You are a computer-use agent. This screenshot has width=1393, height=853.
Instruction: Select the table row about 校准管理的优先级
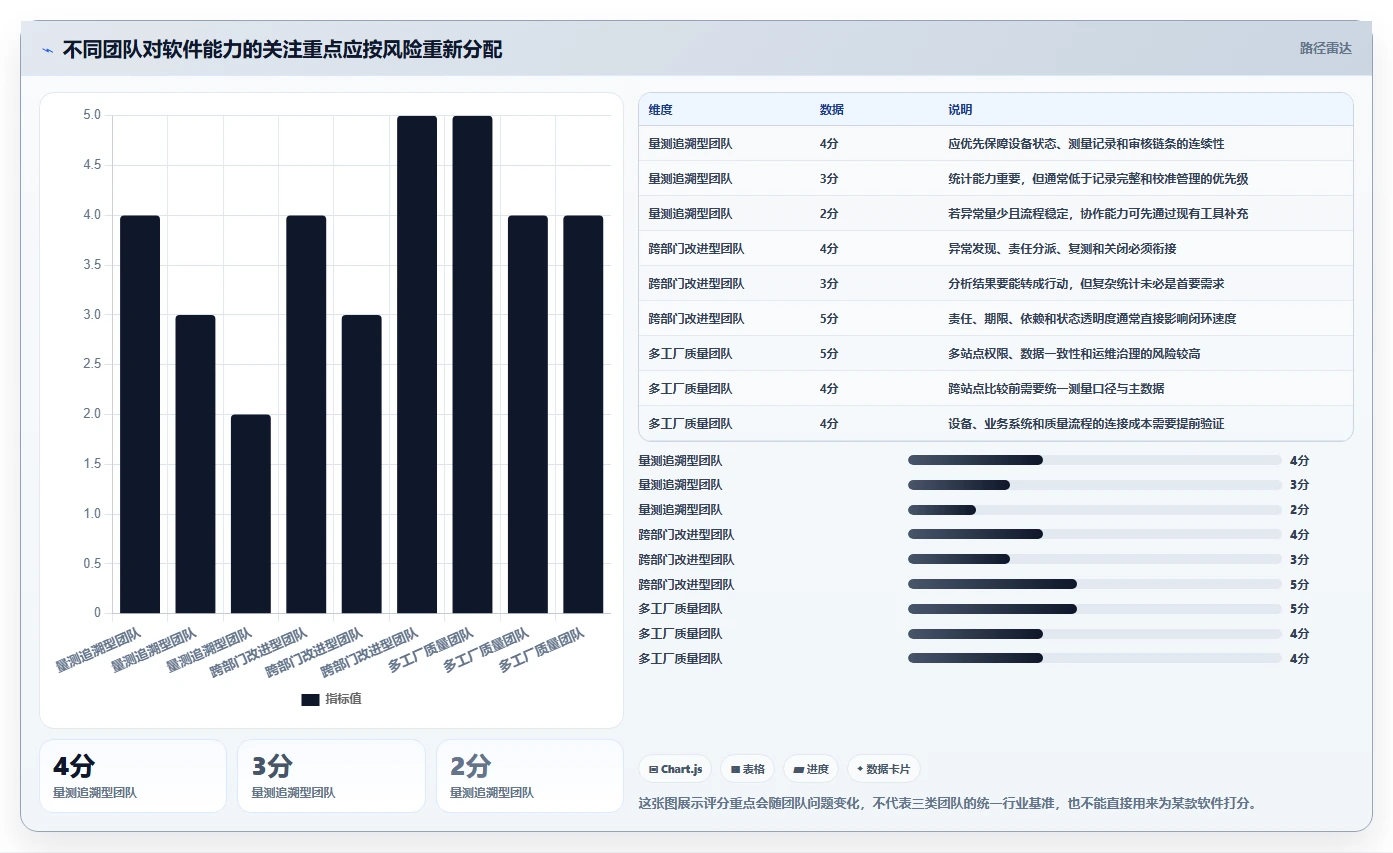tap(995, 179)
